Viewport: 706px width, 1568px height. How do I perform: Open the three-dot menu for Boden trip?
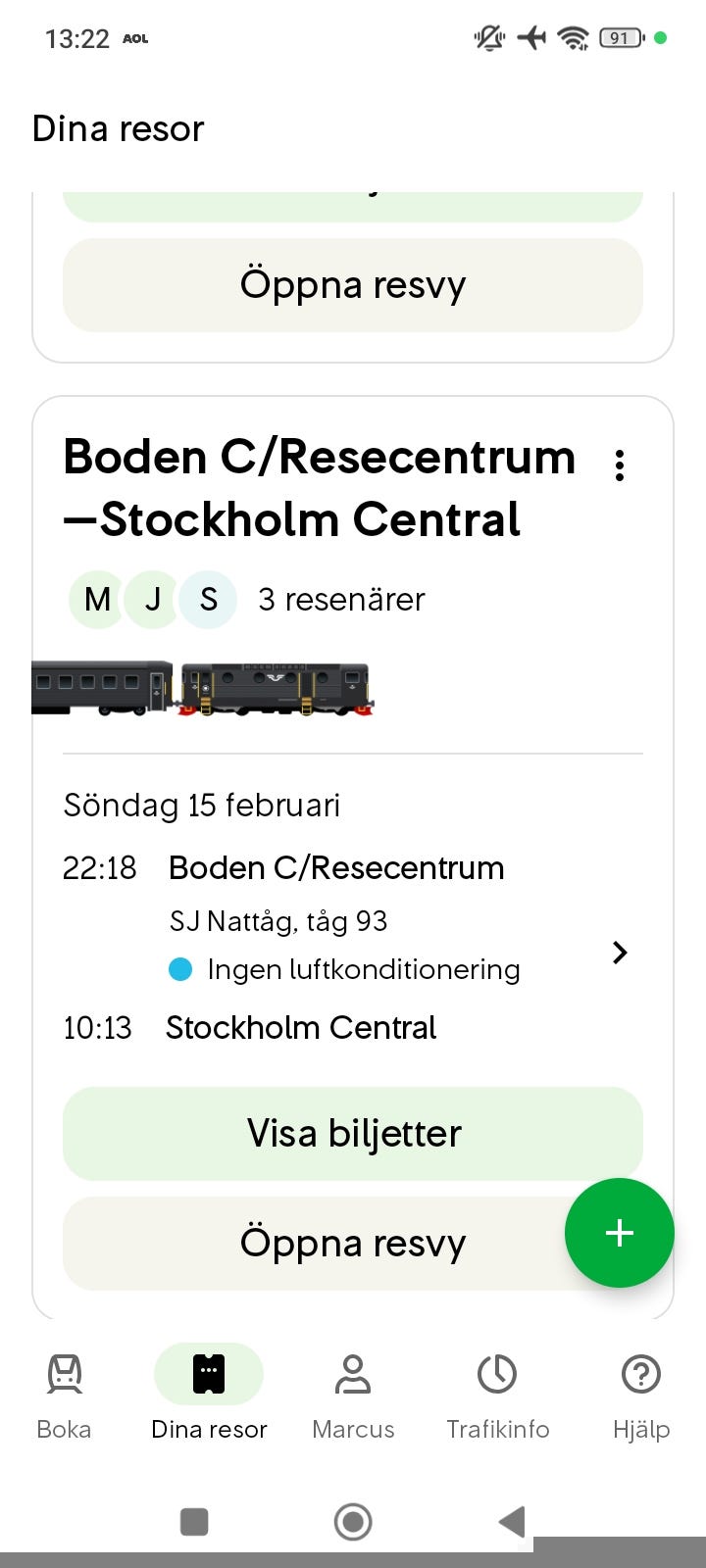(x=619, y=465)
